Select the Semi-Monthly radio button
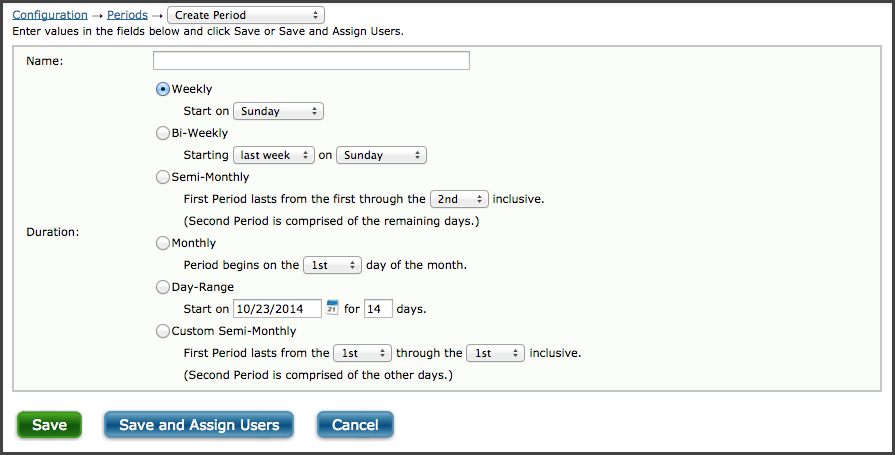The height and width of the screenshot is (455, 895). pos(163,177)
